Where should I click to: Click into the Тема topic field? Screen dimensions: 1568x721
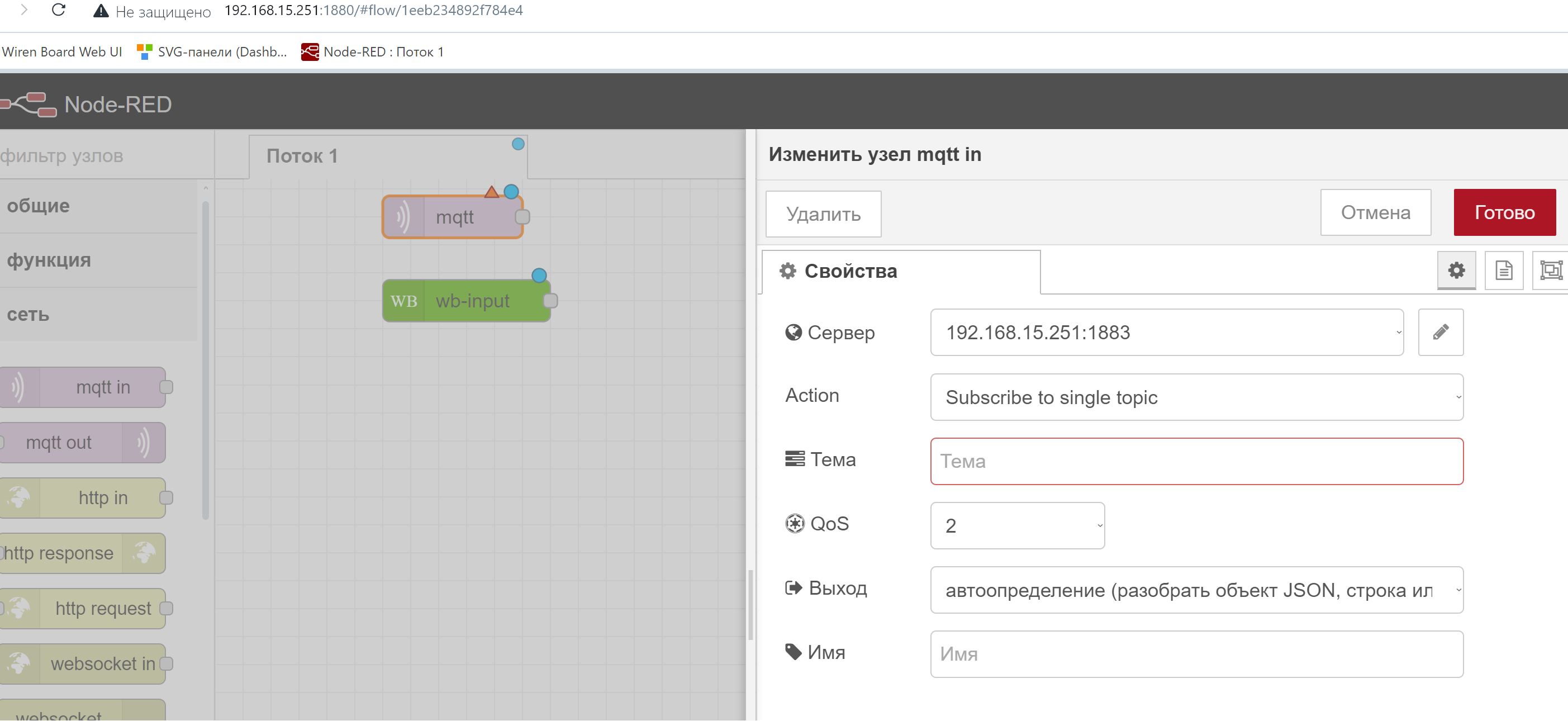tap(1195, 462)
